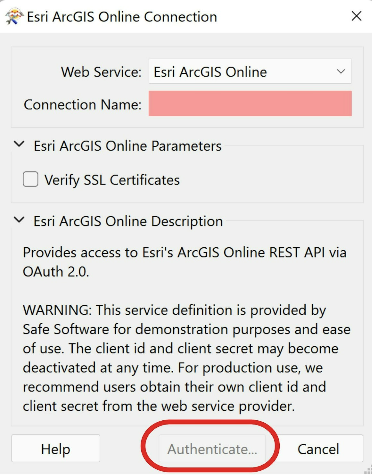Click the resize grip in dialog corner
Image resolution: width=372 pixels, height=475 pixels.
(x=368, y=471)
